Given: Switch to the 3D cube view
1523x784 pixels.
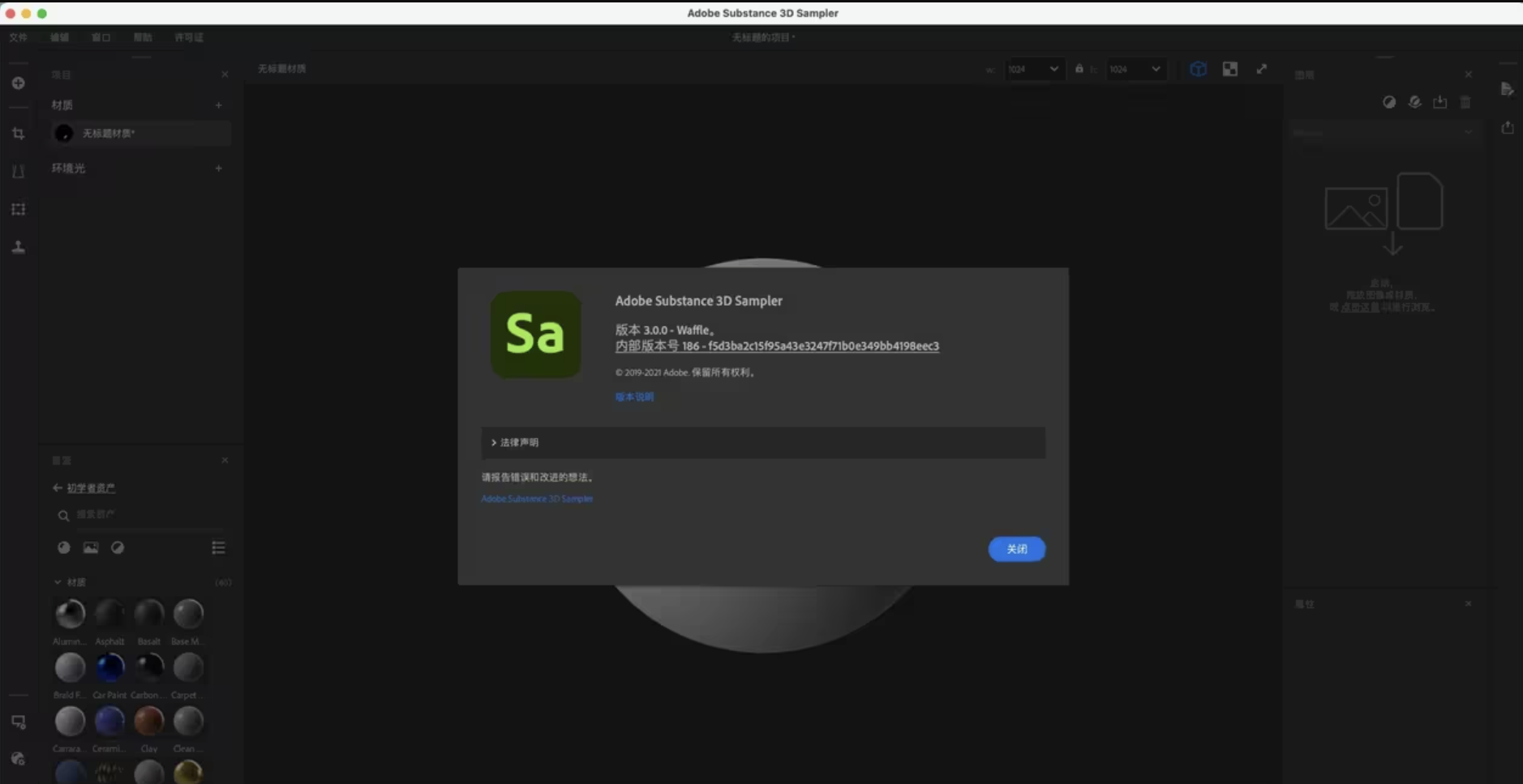Looking at the screenshot, I should [1198, 69].
